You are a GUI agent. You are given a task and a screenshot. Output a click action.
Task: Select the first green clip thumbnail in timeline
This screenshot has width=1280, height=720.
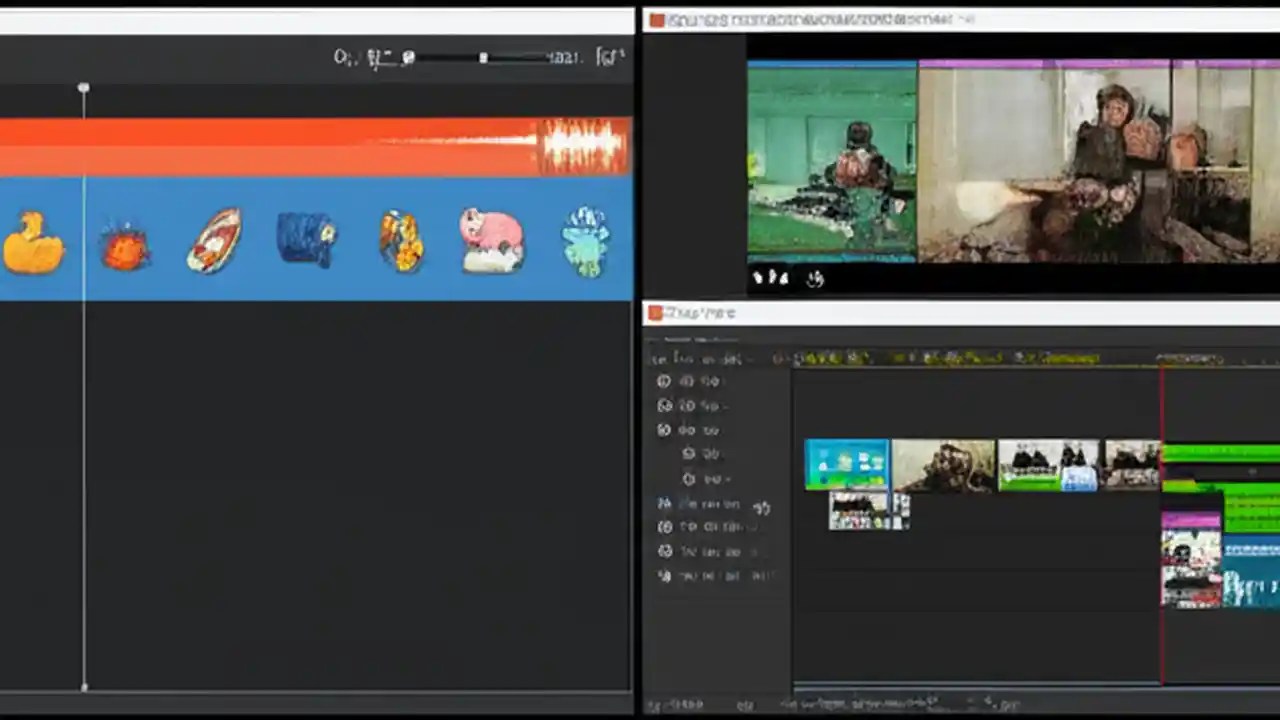click(846, 463)
